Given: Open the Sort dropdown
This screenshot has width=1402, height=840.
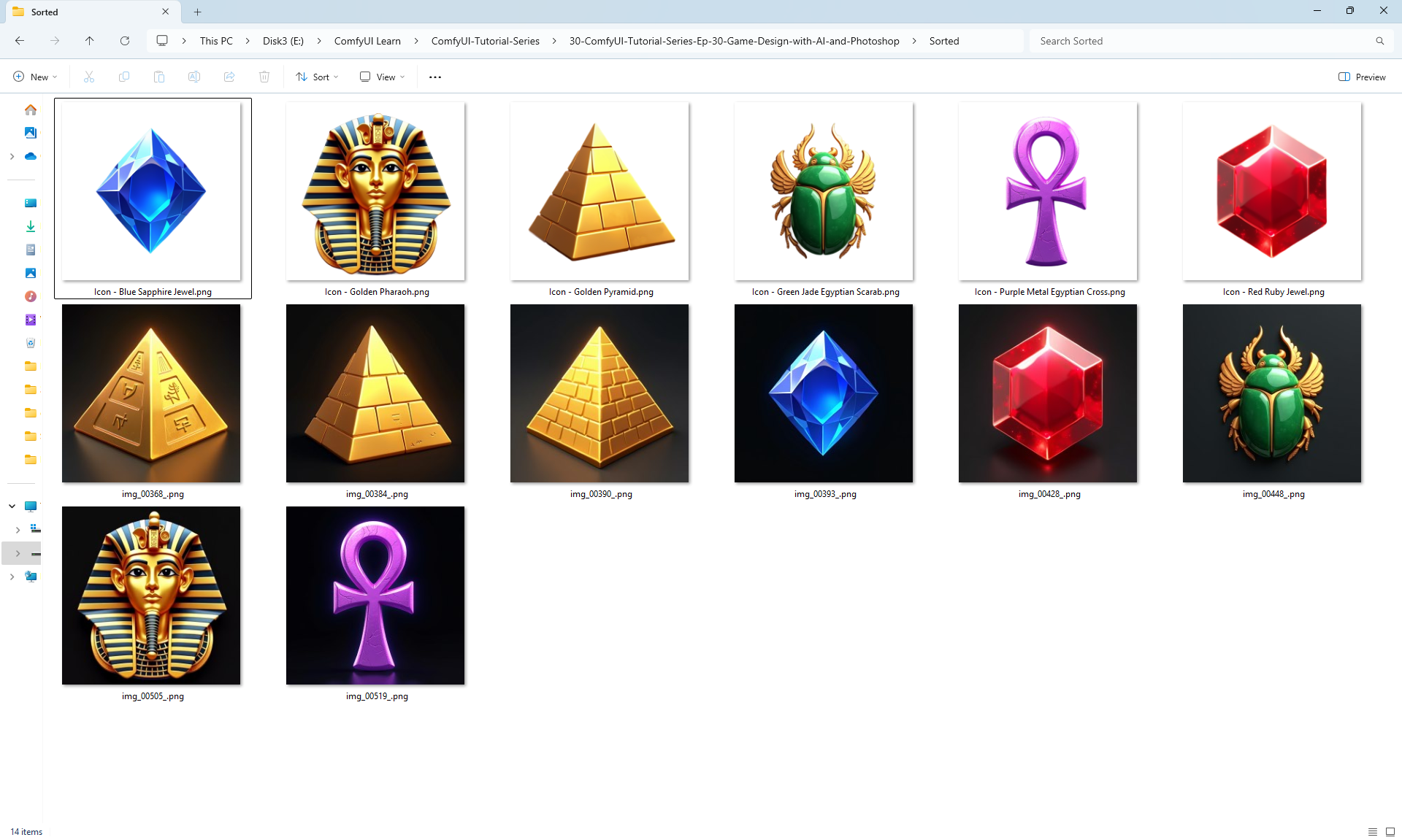Looking at the screenshot, I should pyautogui.click(x=318, y=77).
